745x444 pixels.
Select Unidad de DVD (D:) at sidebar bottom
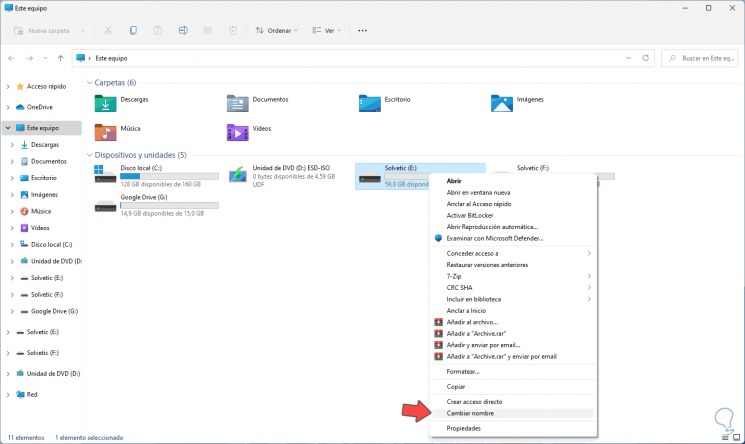tap(53, 374)
